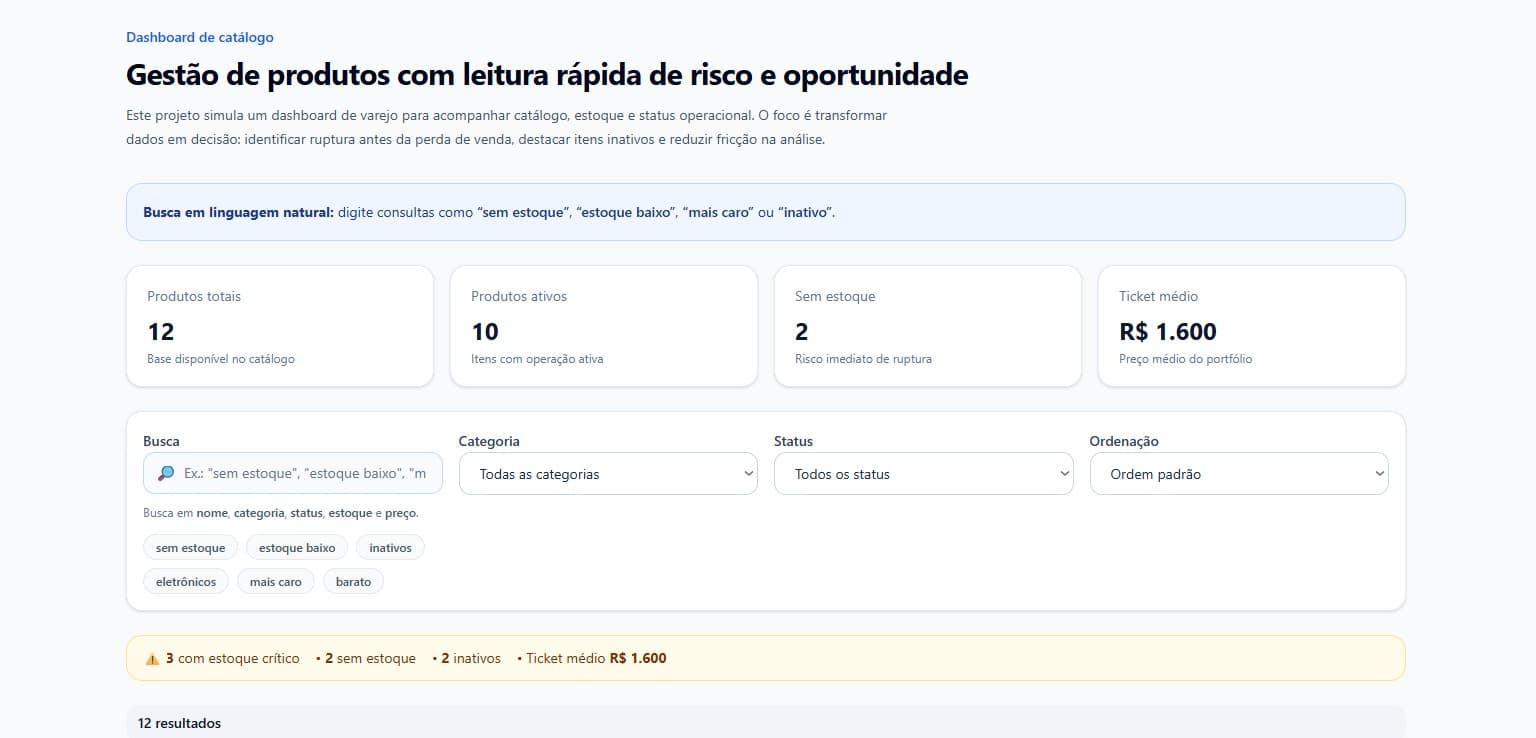Select the 'mais caro' filter chip
Image resolution: width=1536 pixels, height=738 pixels.
point(276,580)
